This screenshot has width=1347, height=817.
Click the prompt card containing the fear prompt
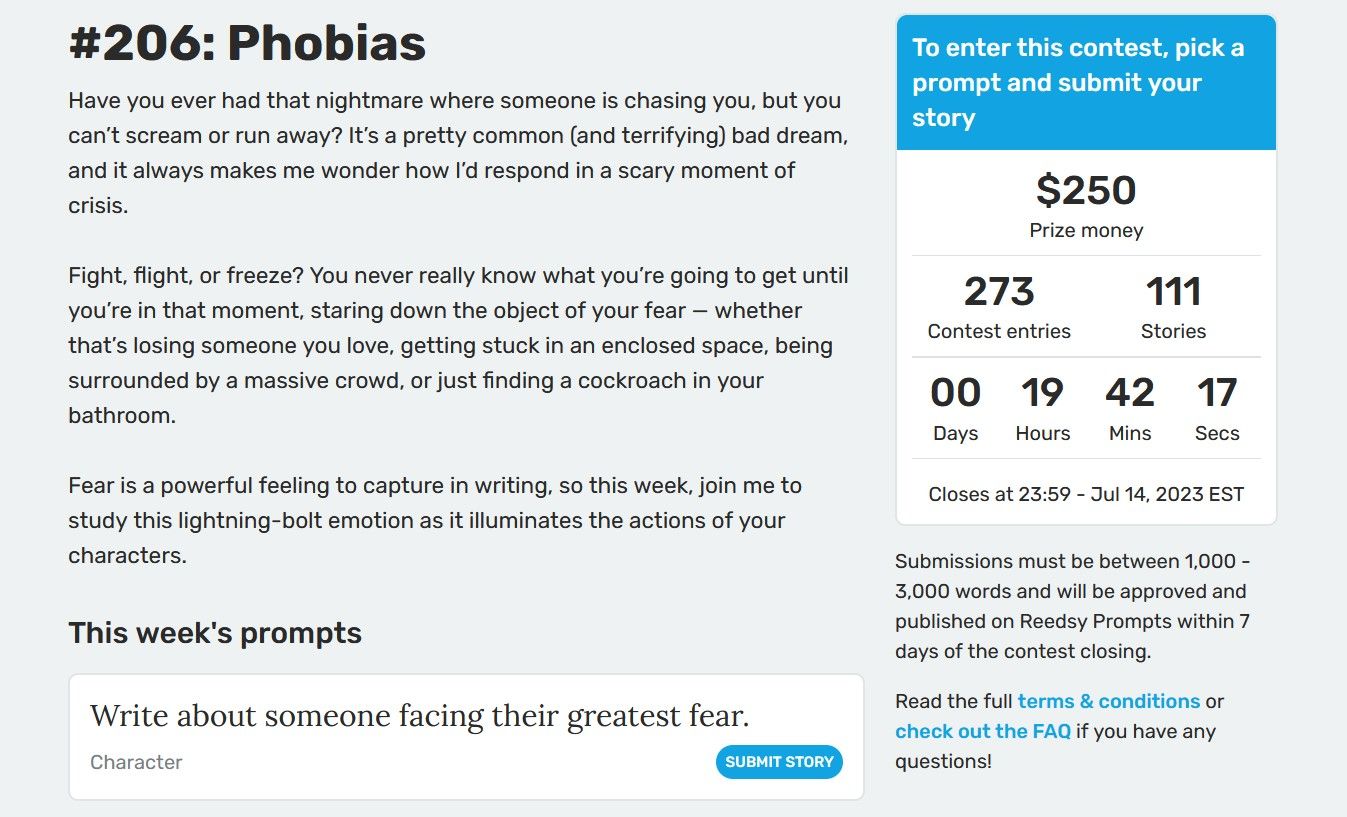click(x=465, y=735)
